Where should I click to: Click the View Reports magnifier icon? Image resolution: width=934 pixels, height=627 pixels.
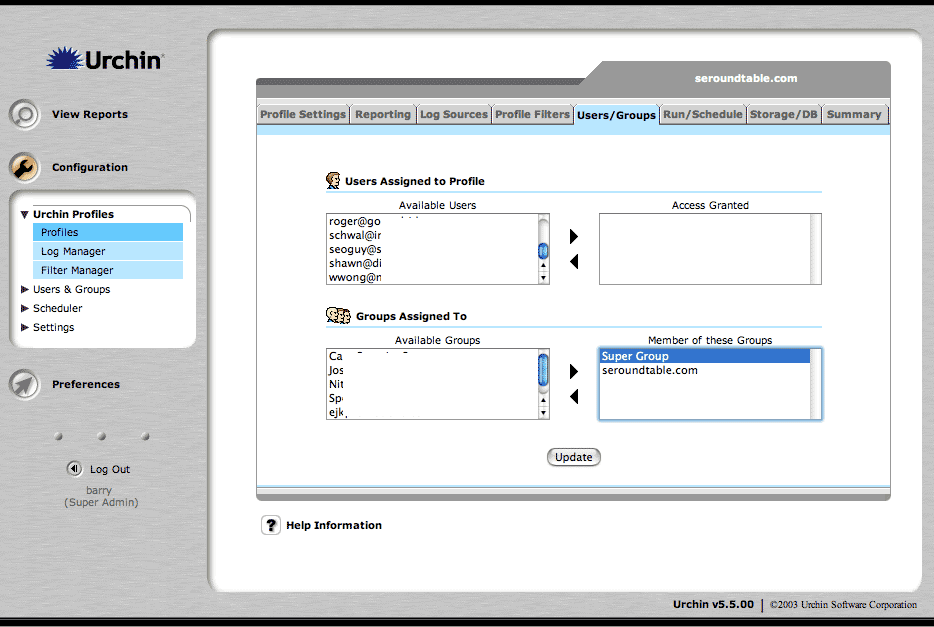[x=24, y=114]
